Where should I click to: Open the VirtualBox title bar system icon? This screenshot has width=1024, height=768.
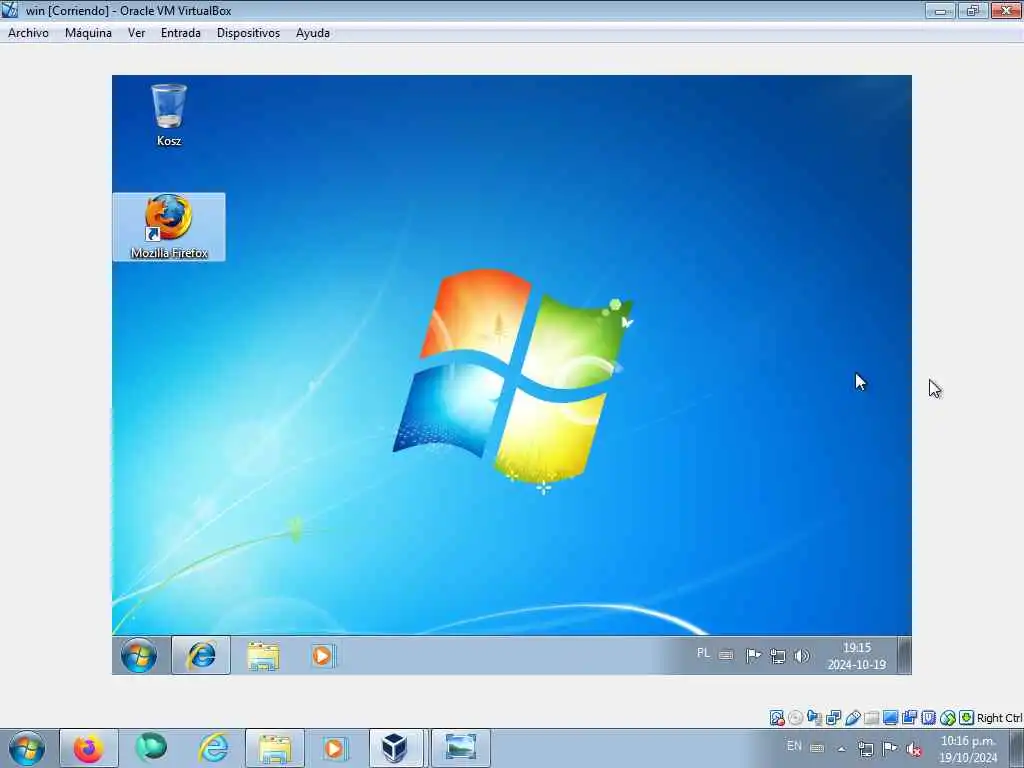[x=10, y=10]
